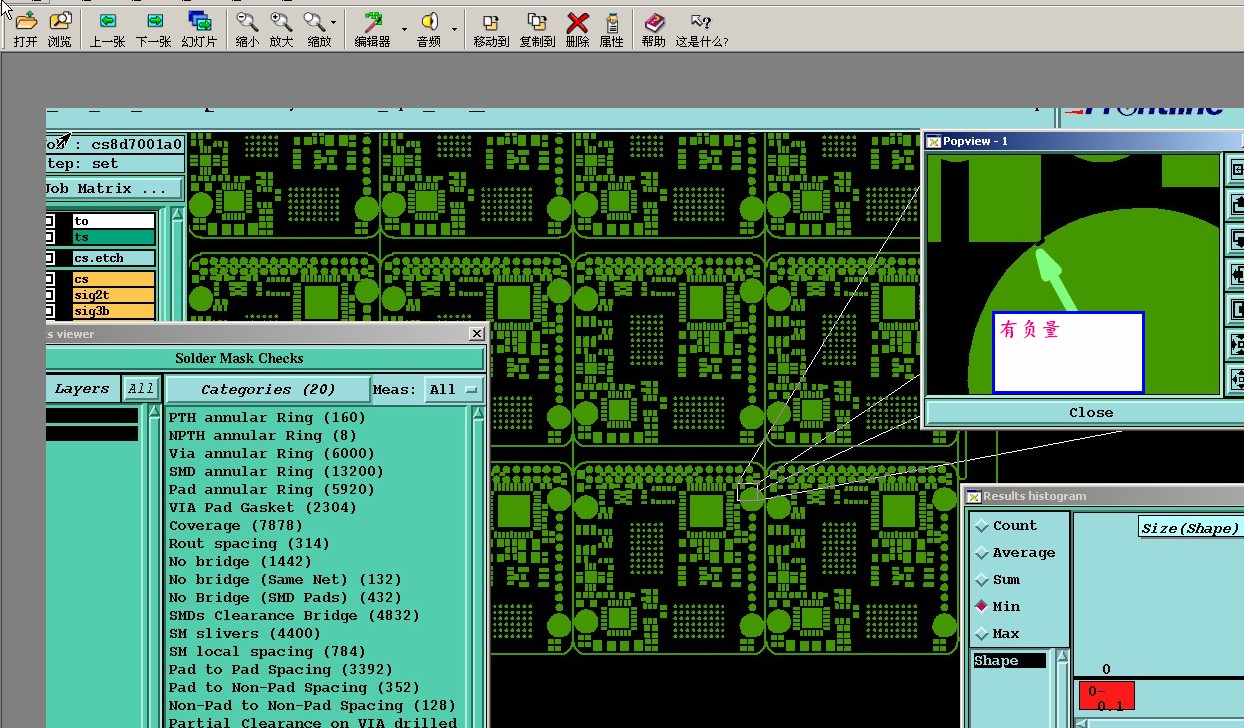The height and width of the screenshot is (728, 1244).
Task: Toggle checkbox for layer 'cs'
Action: click(x=50, y=279)
